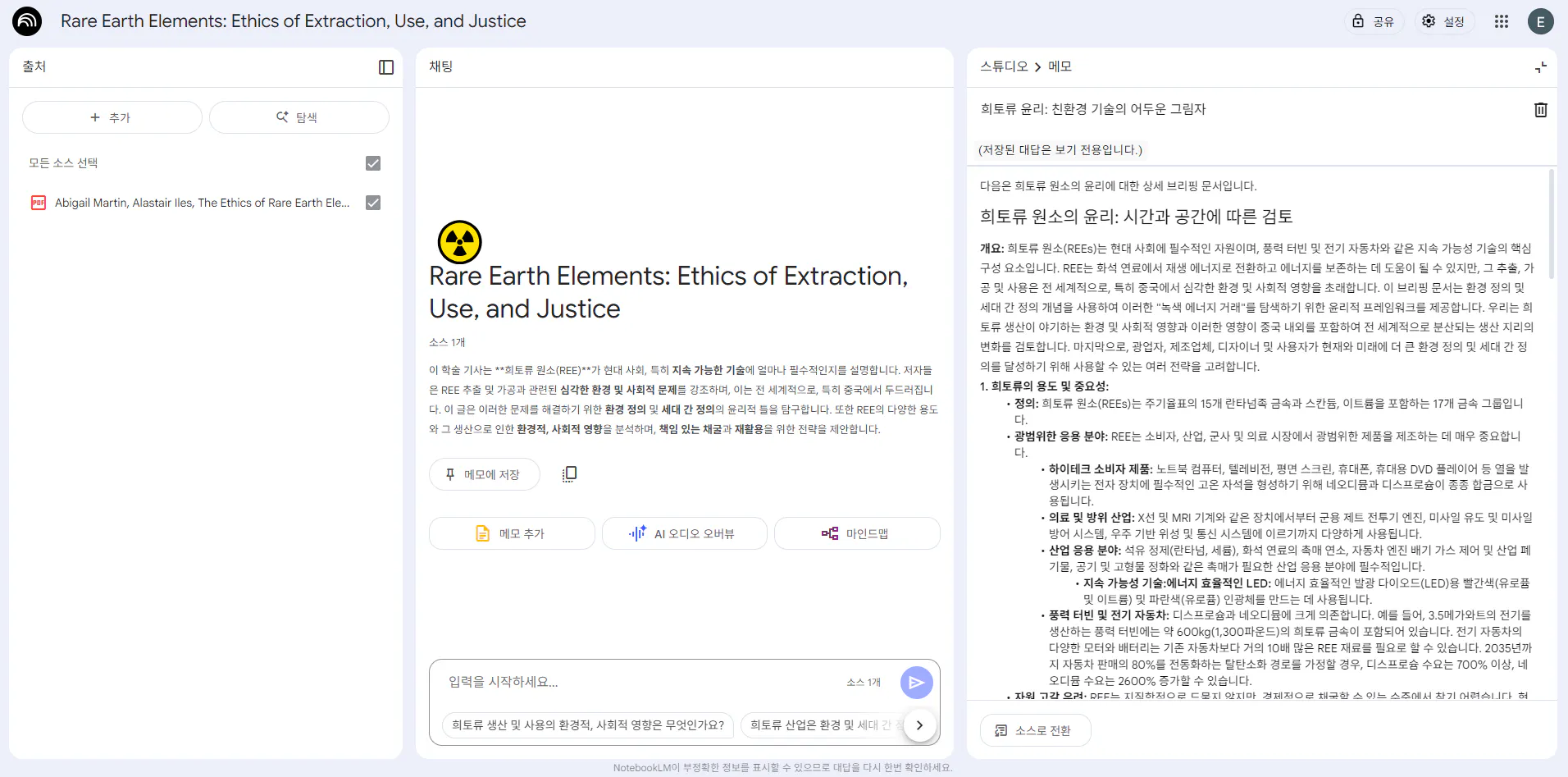Screen dimensions: 1568x777
Task: Click 탐색 to discover sources
Action: (299, 117)
